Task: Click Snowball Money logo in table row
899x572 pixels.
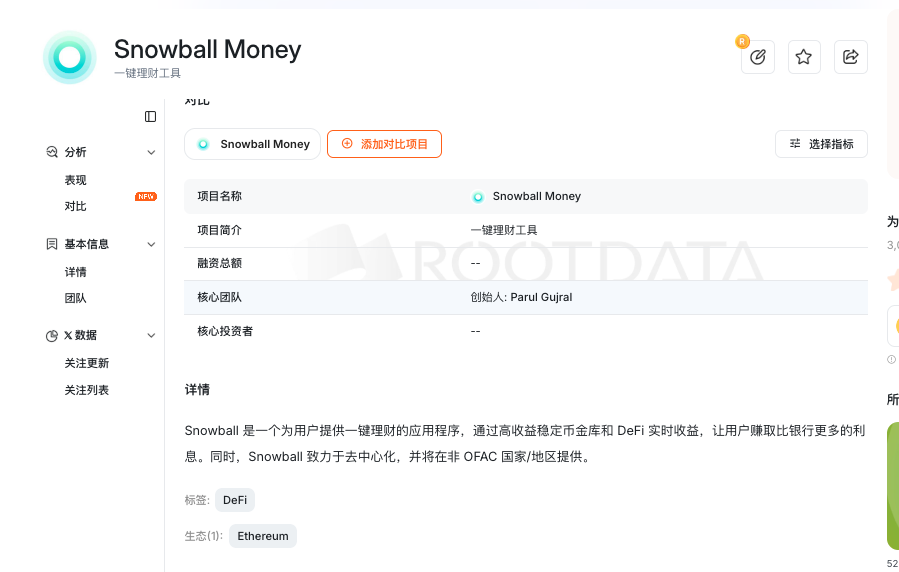Action: [478, 197]
